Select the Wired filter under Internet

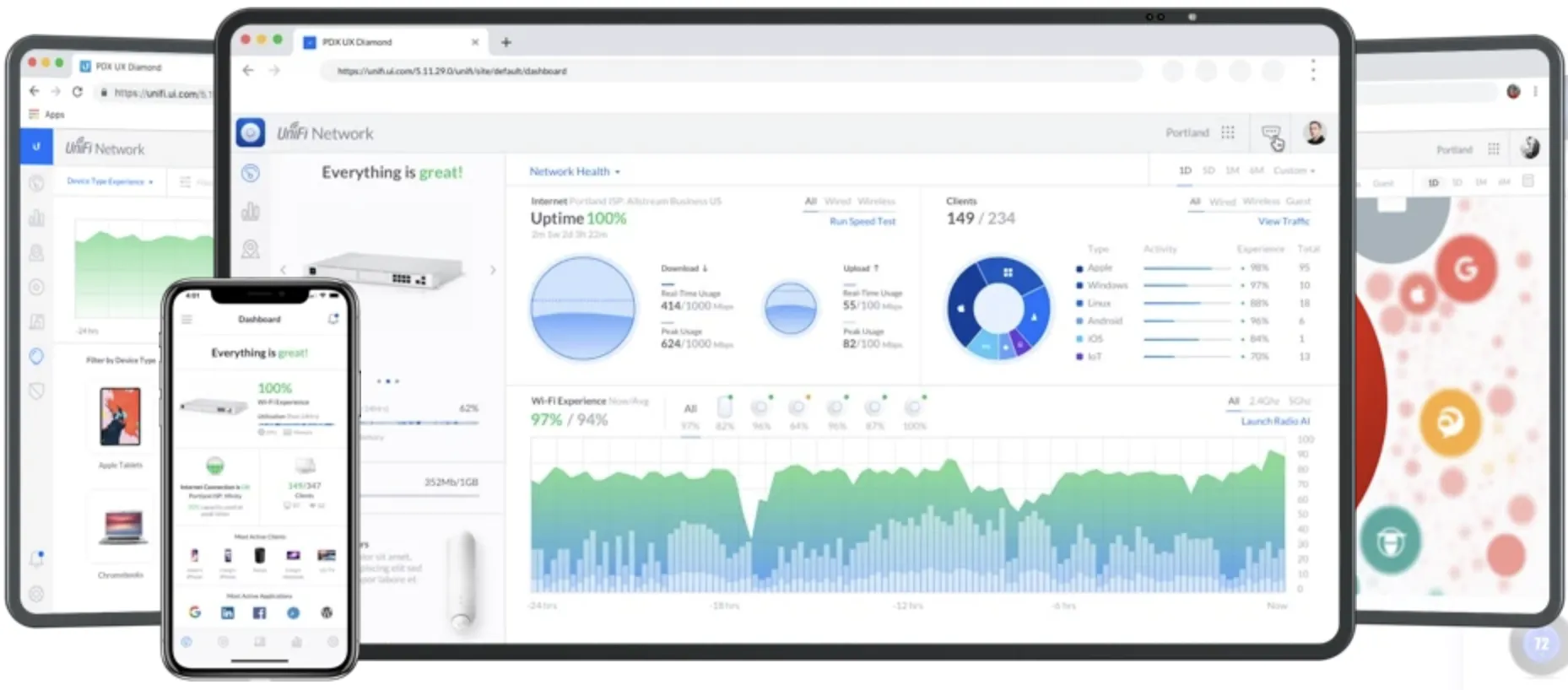tap(837, 202)
